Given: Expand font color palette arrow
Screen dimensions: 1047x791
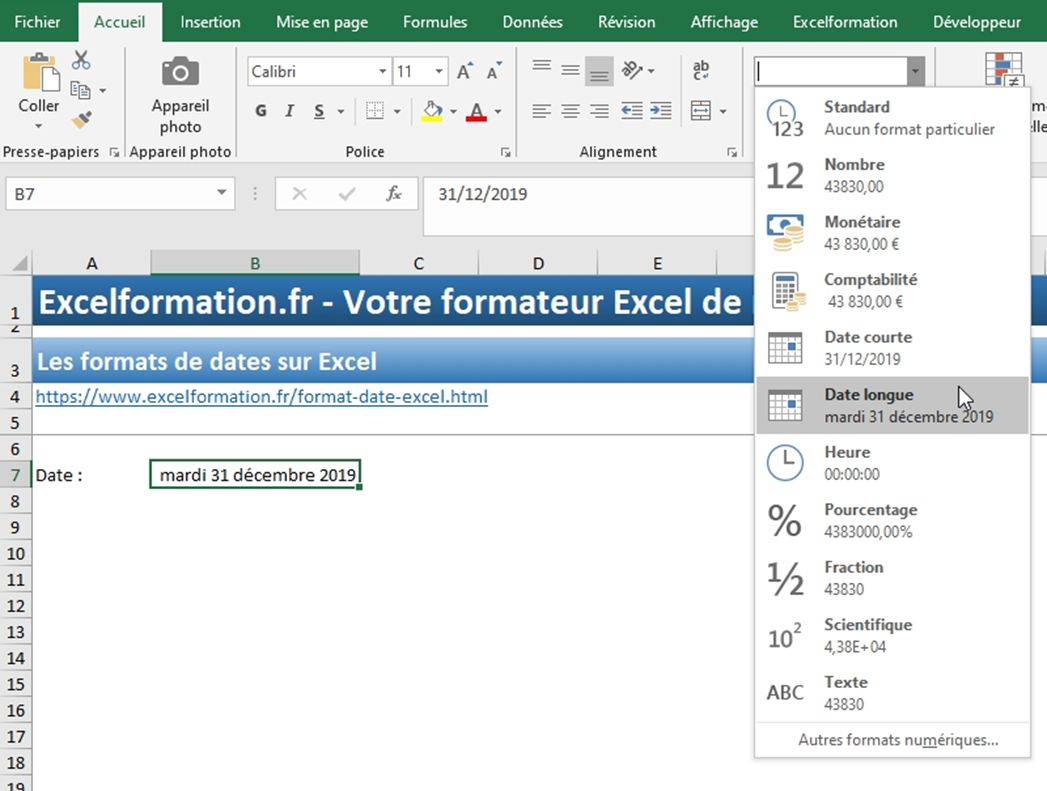Looking at the screenshot, I should (498, 111).
